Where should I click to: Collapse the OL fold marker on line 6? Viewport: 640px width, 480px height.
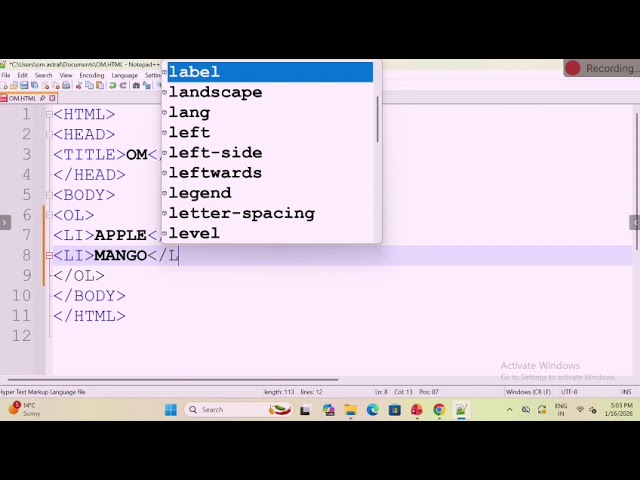pyautogui.click(x=49, y=215)
